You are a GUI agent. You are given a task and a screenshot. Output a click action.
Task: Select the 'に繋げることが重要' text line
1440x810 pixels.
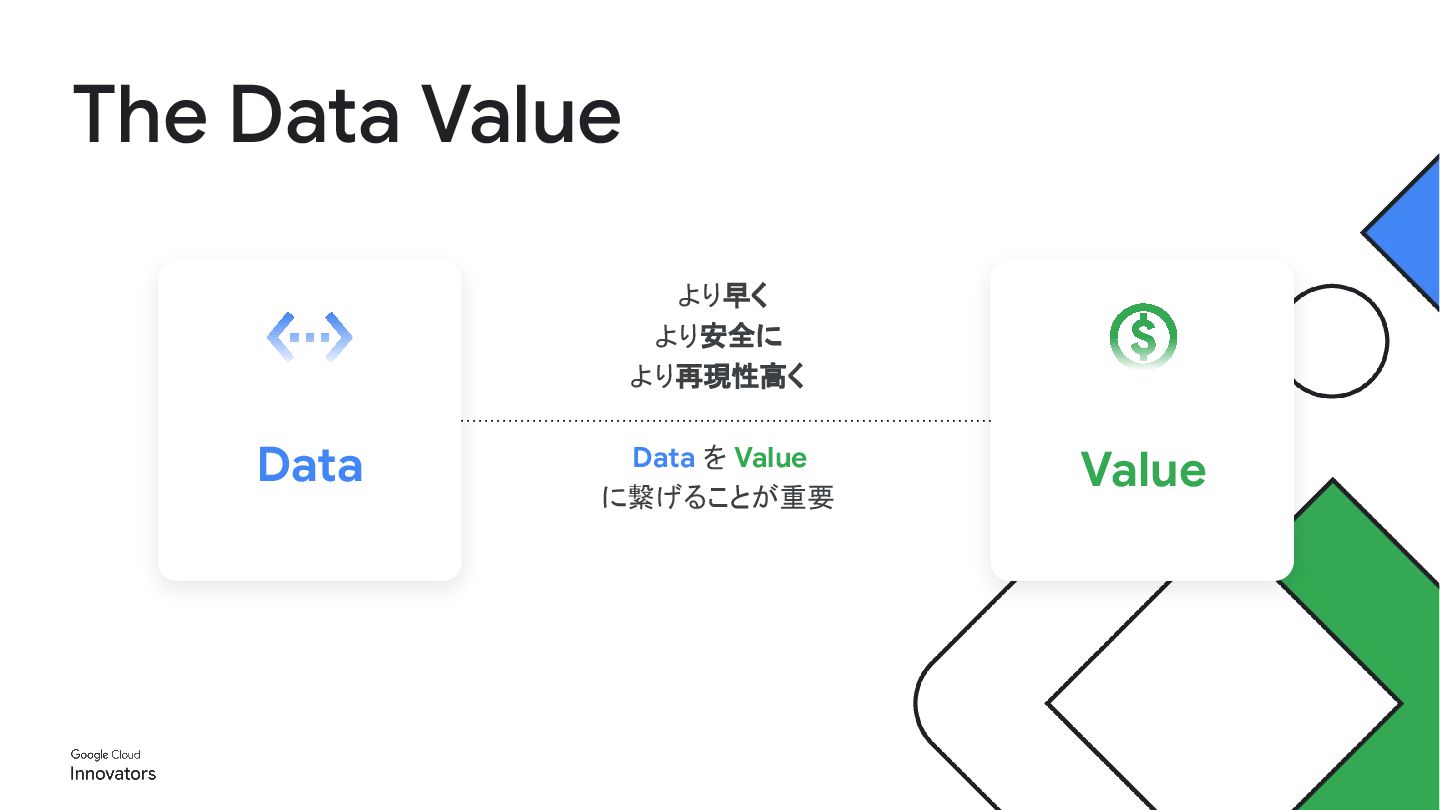[x=718, y=497]
